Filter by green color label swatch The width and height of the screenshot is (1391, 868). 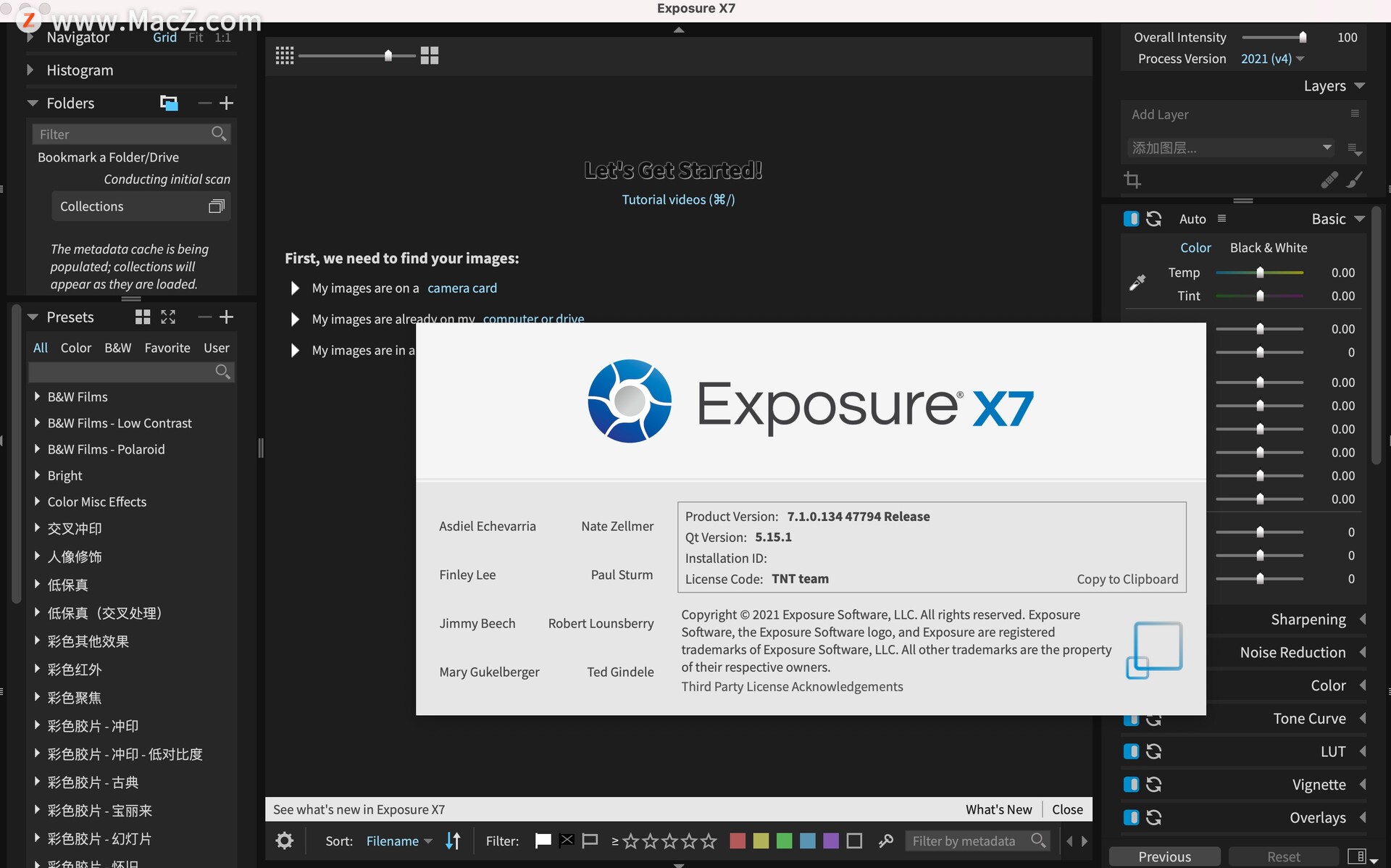point(784,840)
